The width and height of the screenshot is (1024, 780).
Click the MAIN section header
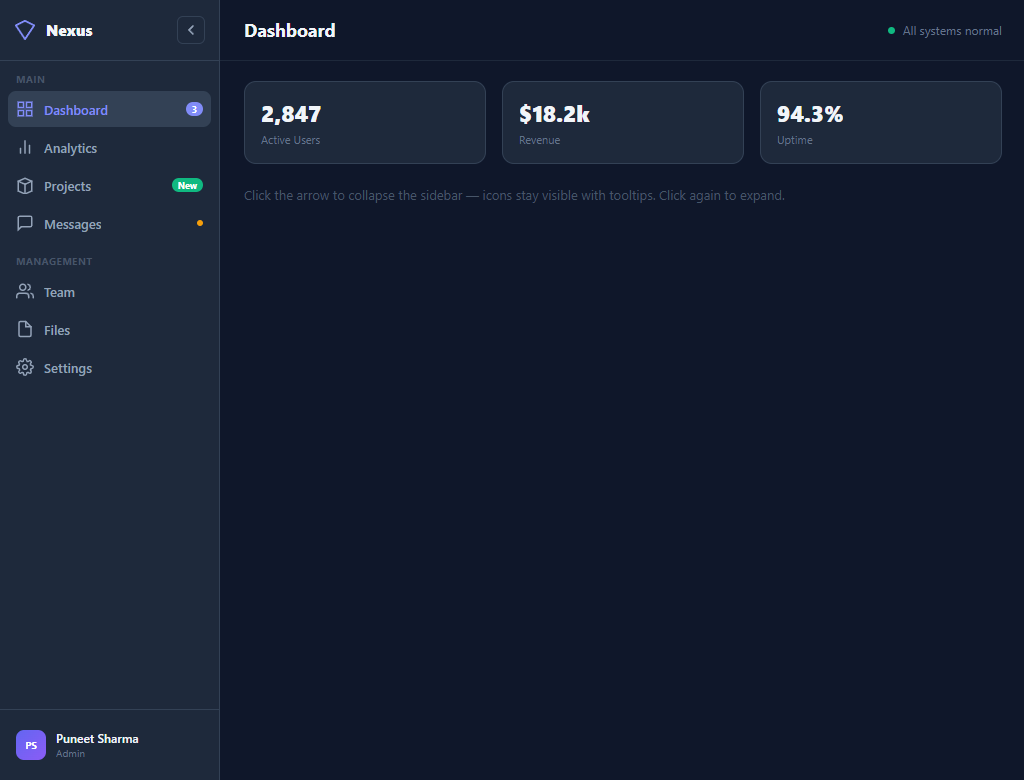31,80
